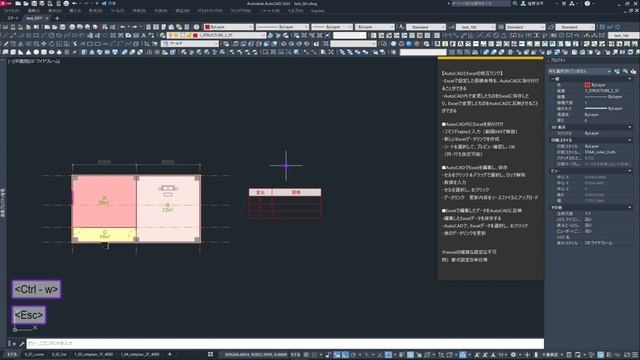Click the blue realistic visual style sphere
Viewport: 640px width, 360px height.
[408, 43]
